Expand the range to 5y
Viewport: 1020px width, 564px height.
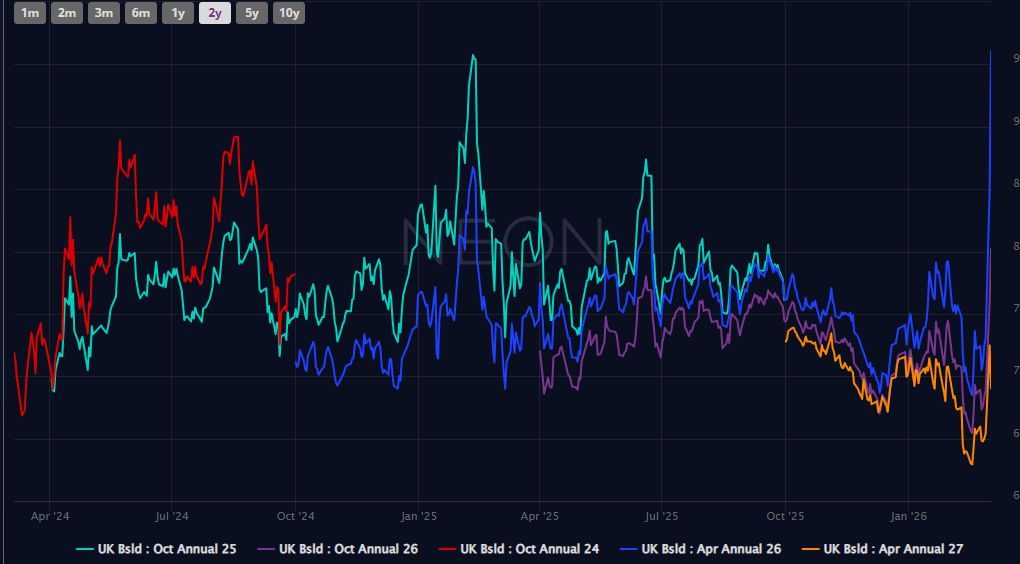click(251, 13)
